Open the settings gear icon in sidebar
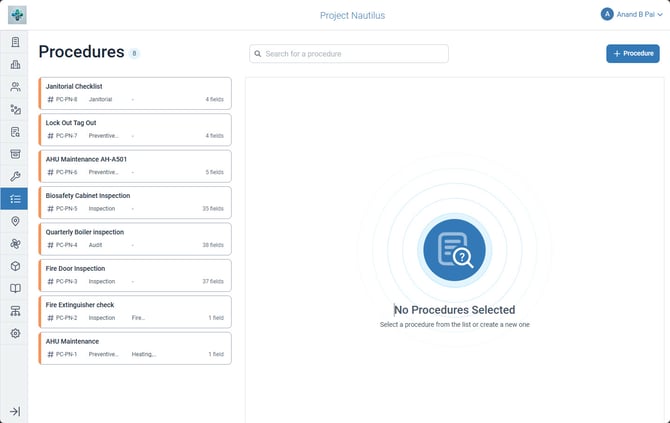Screen dimensions: 670x423 15,333
